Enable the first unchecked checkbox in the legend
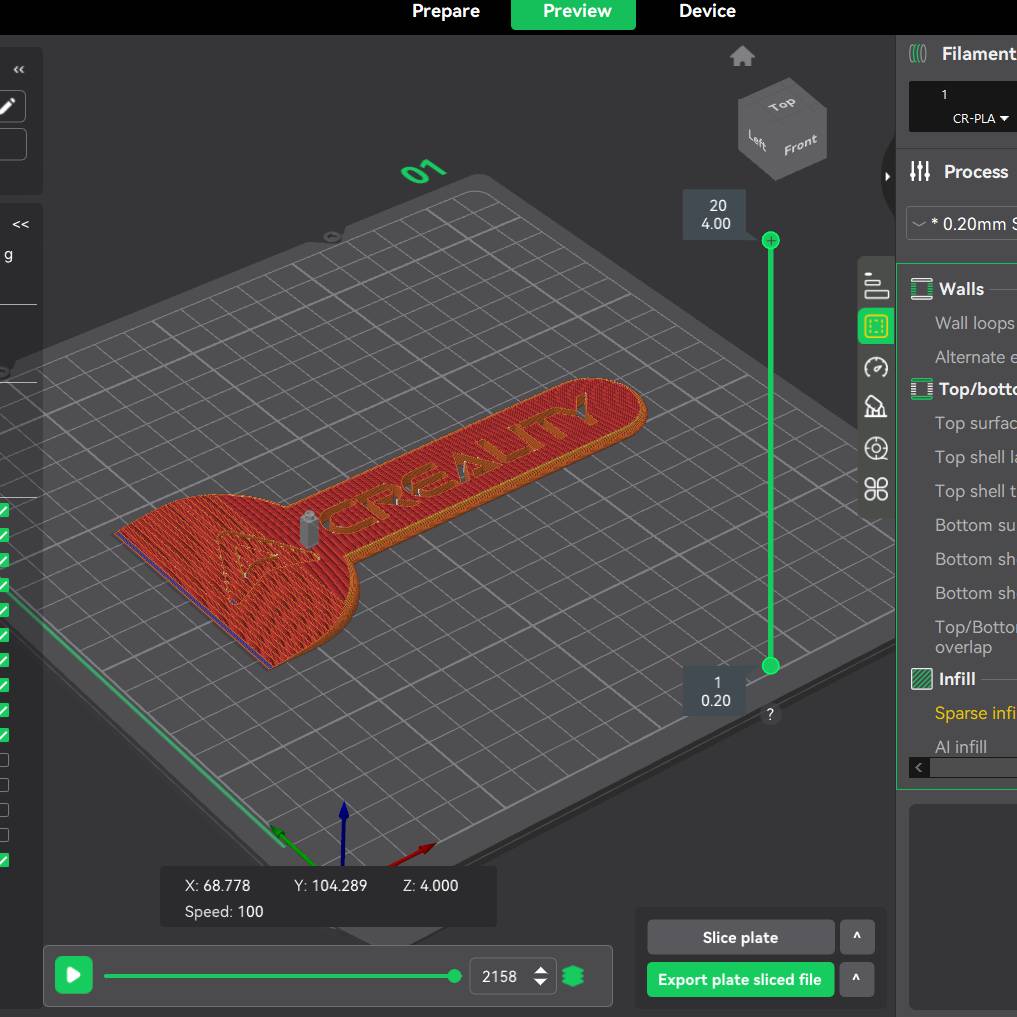 4,760
